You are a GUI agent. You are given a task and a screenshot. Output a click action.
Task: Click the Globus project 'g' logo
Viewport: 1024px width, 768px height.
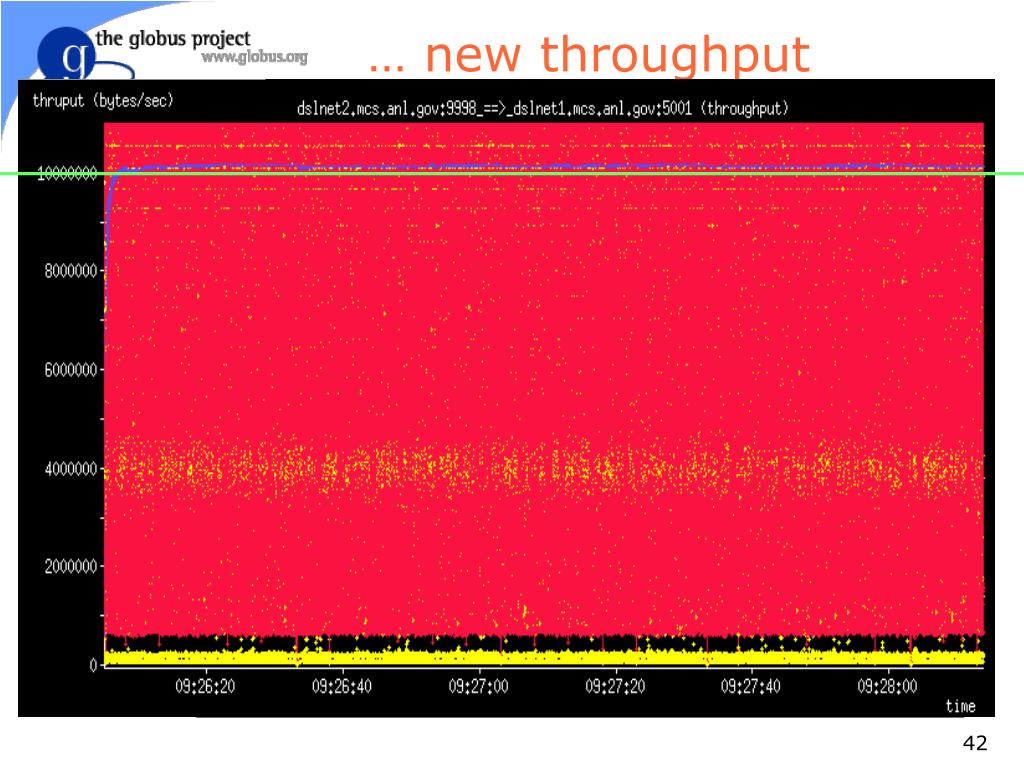pos(67,54)
